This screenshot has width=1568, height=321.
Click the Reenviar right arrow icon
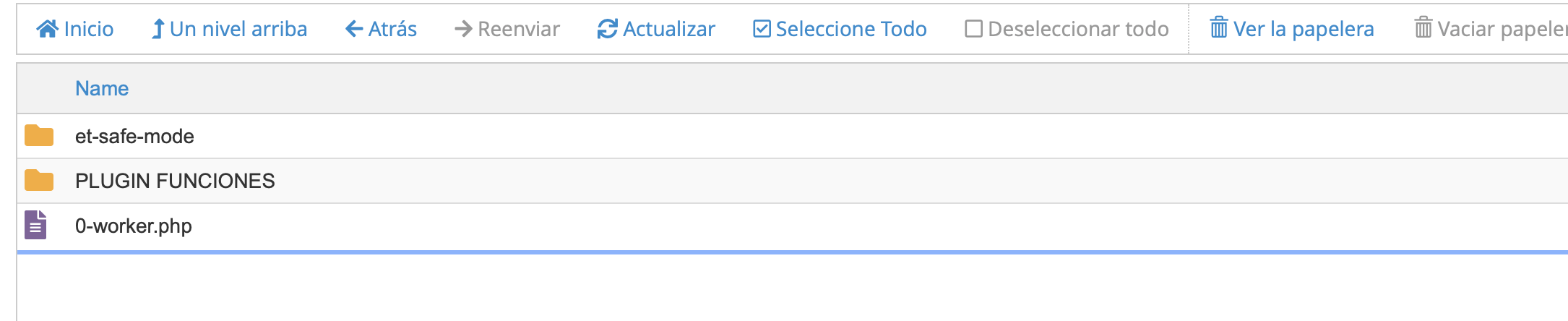tap(463, 29)
